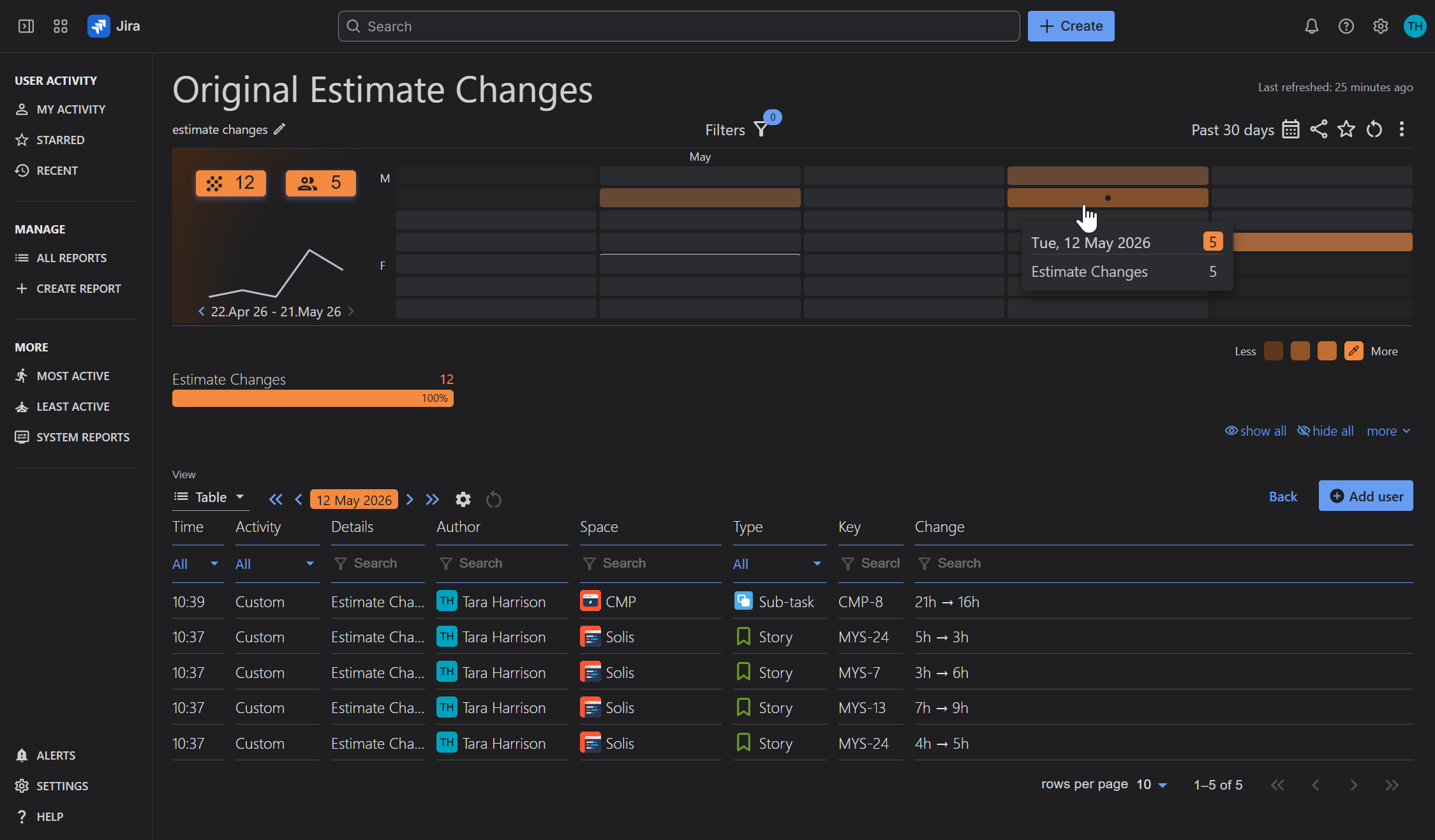Focus the Space column search filter
The height and width of the screenshot is (840, 1435).
coord(650,563)
